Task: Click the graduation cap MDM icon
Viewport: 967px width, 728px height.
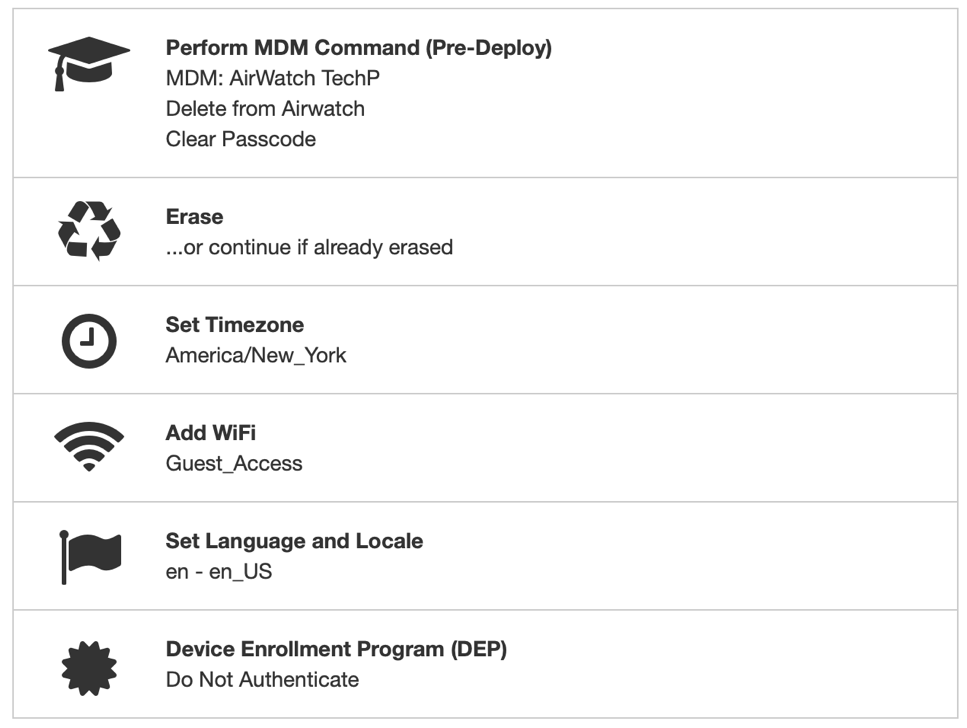Action: [x=89, y=64]
